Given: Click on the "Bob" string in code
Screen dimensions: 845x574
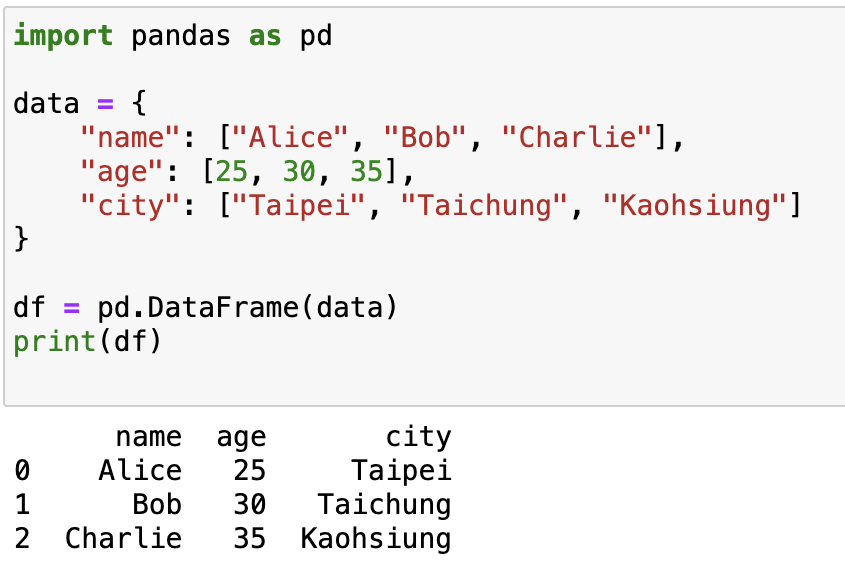Looking at the screenshot, I should coord(425,137).
